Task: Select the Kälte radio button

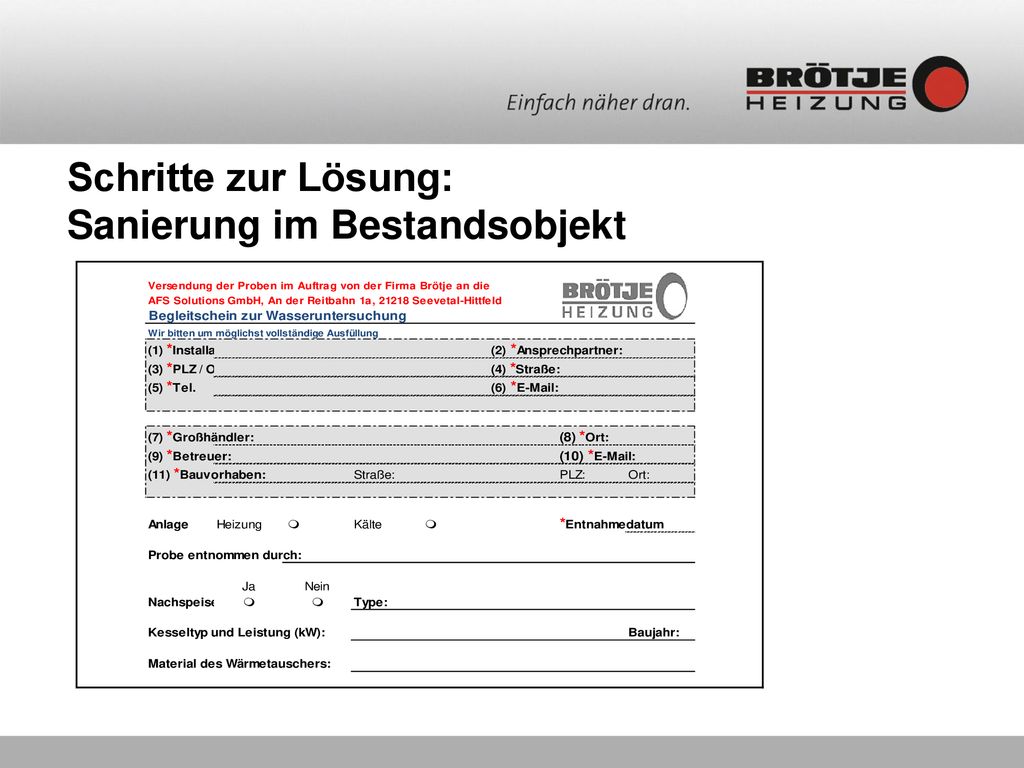Action: (x=431, y=524)
